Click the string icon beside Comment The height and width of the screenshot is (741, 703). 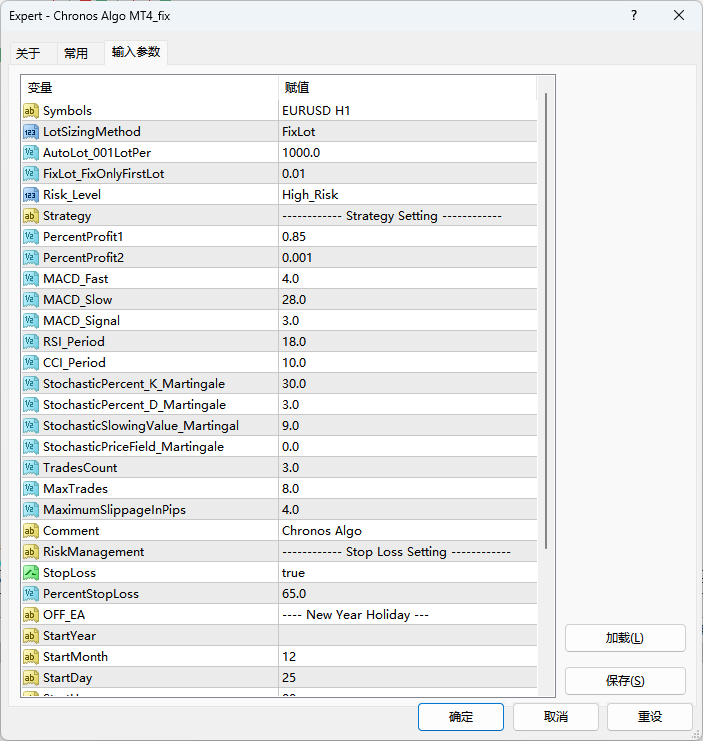[x=31, y=531]
